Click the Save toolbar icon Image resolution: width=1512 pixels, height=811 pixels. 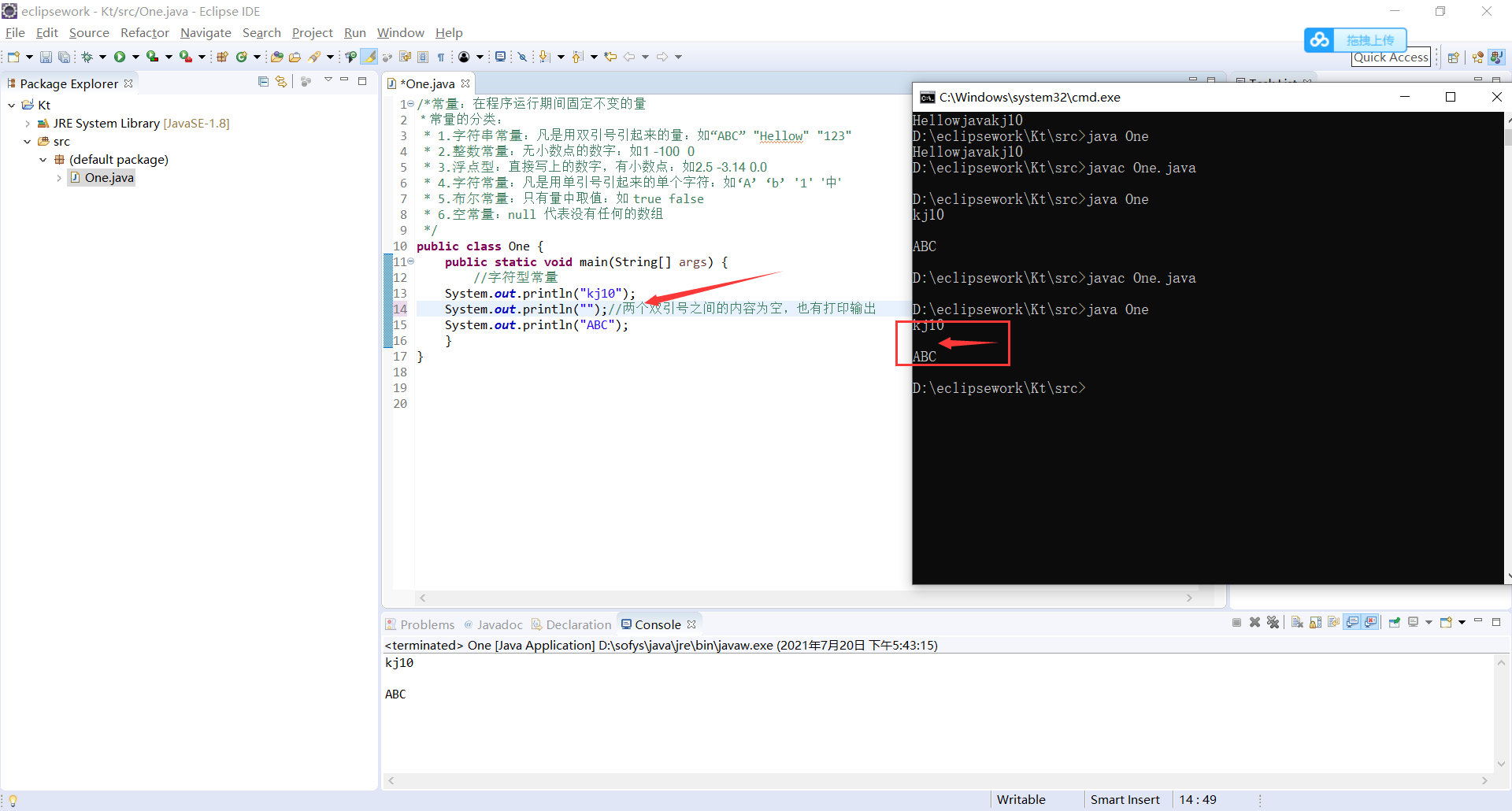(46, 57)
